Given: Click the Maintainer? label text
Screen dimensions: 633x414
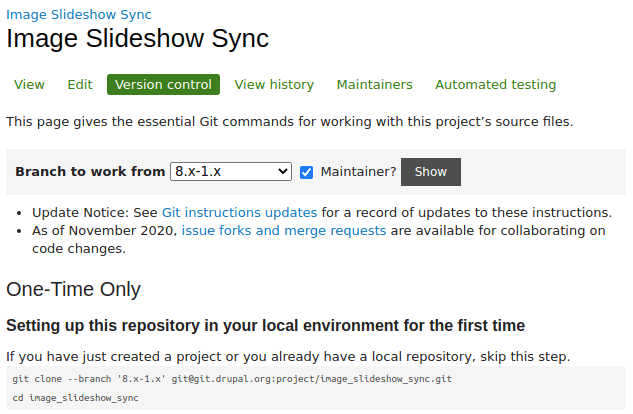Looking at the screenshot, I should point(358,172).
